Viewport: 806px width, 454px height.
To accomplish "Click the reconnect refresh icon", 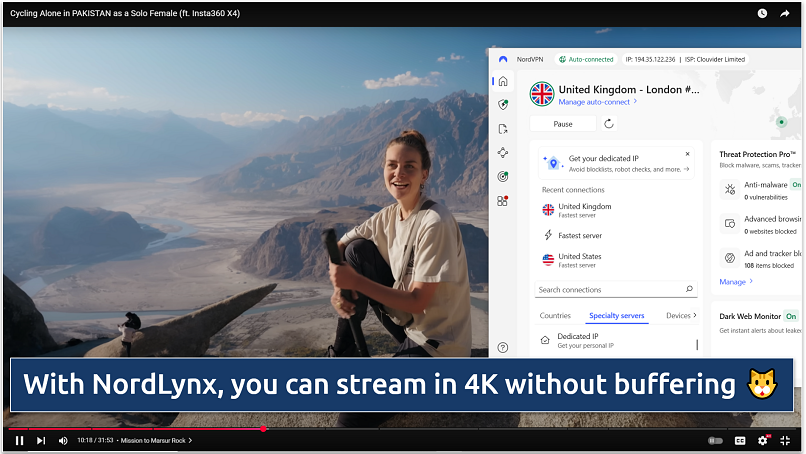I will tap(609, 124).
